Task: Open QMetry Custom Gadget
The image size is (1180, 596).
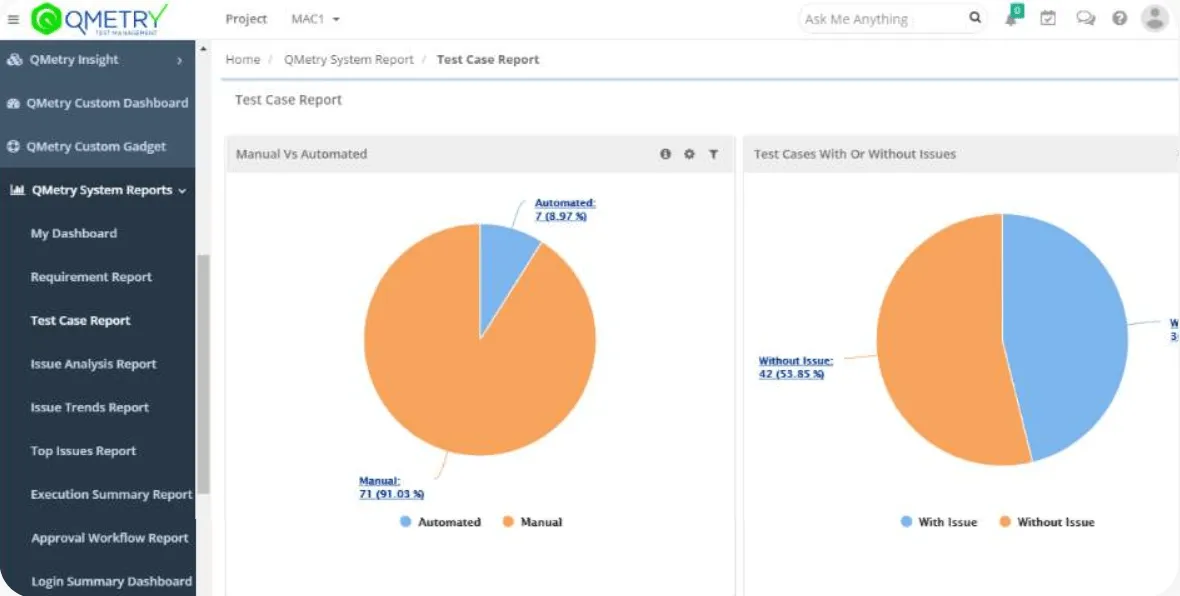Action: [98, 147]
